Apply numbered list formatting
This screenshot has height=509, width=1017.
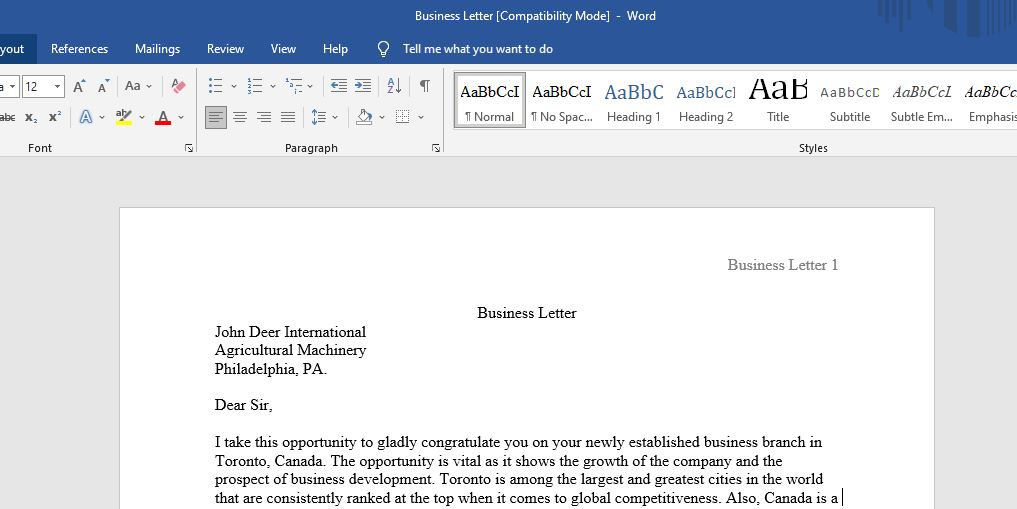pyautogui.click(x=255, y=86)
